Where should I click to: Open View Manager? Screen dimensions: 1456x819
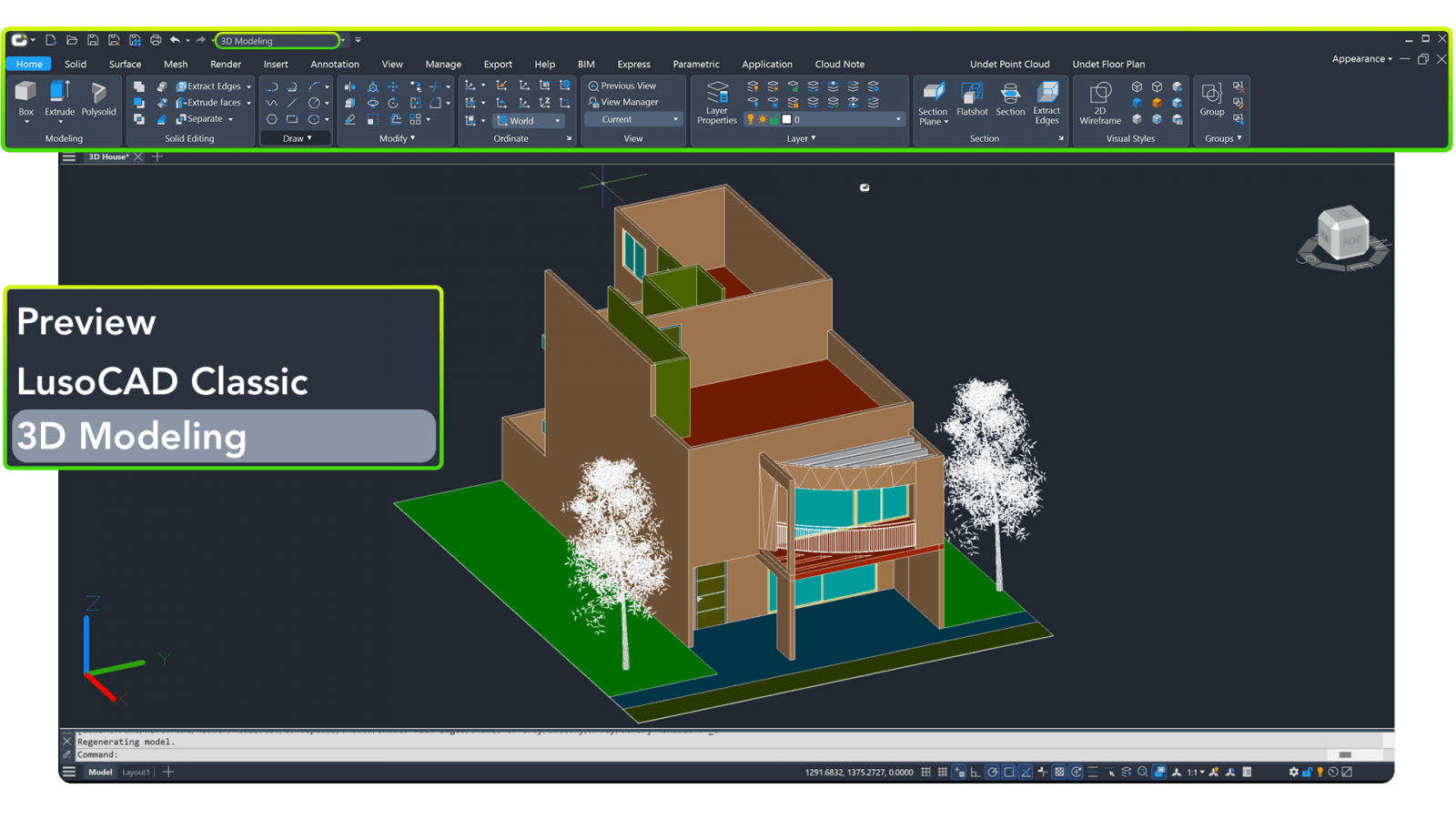[623, 102]
